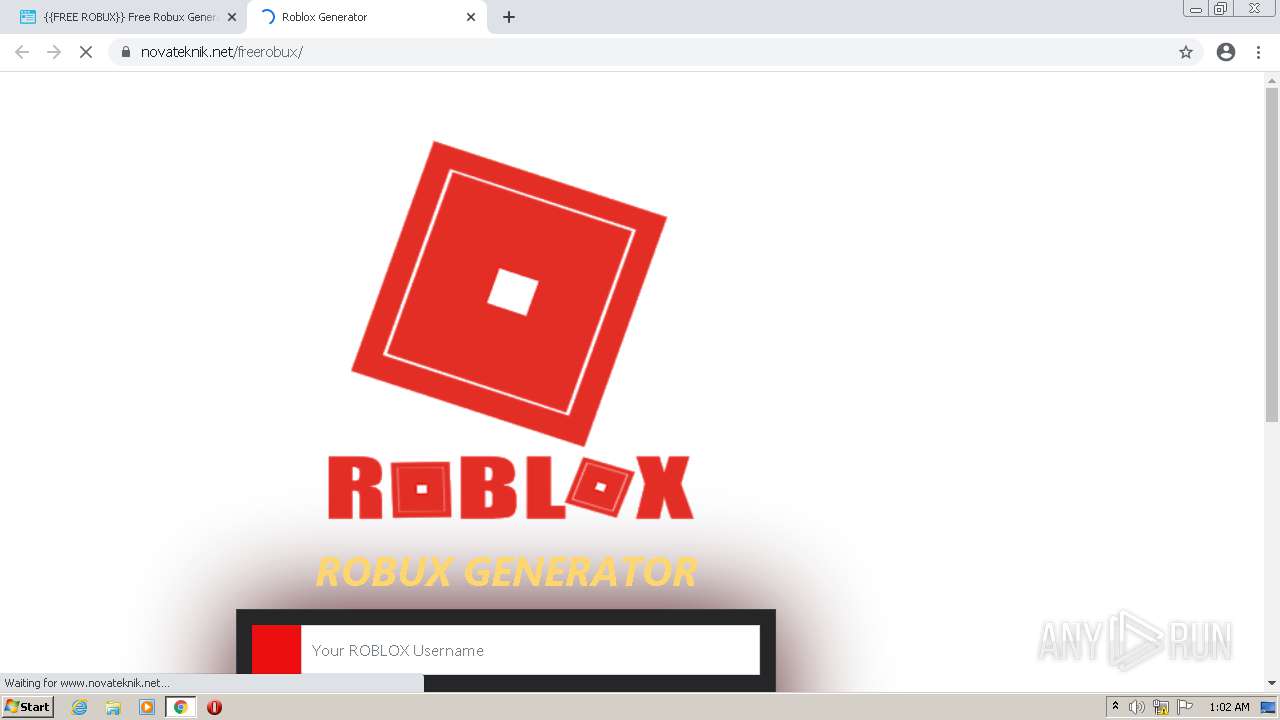This screenshot has height=720, width=1280.
Task: Click the 1:02 AM clock
Action: pos(1229,707)
